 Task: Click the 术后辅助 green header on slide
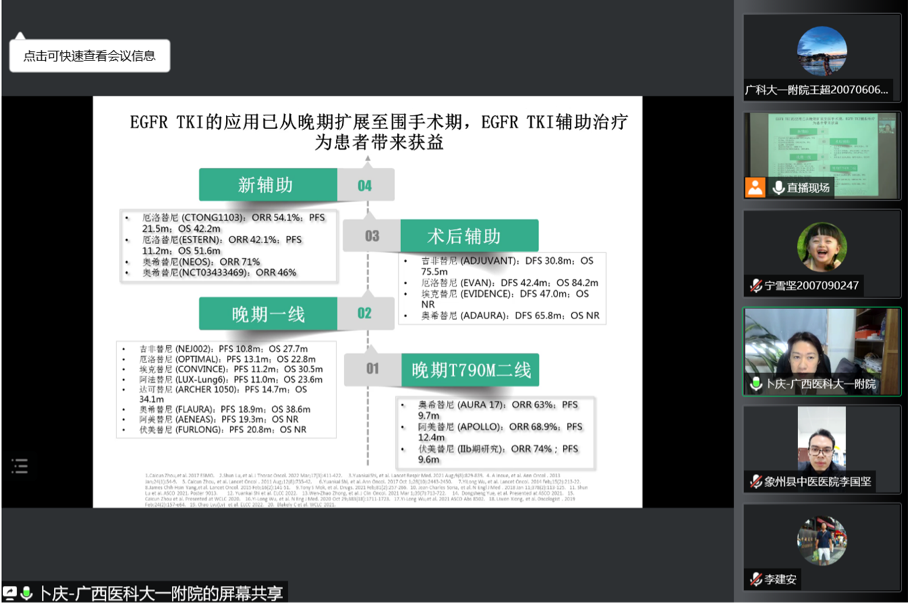(464, 236)
